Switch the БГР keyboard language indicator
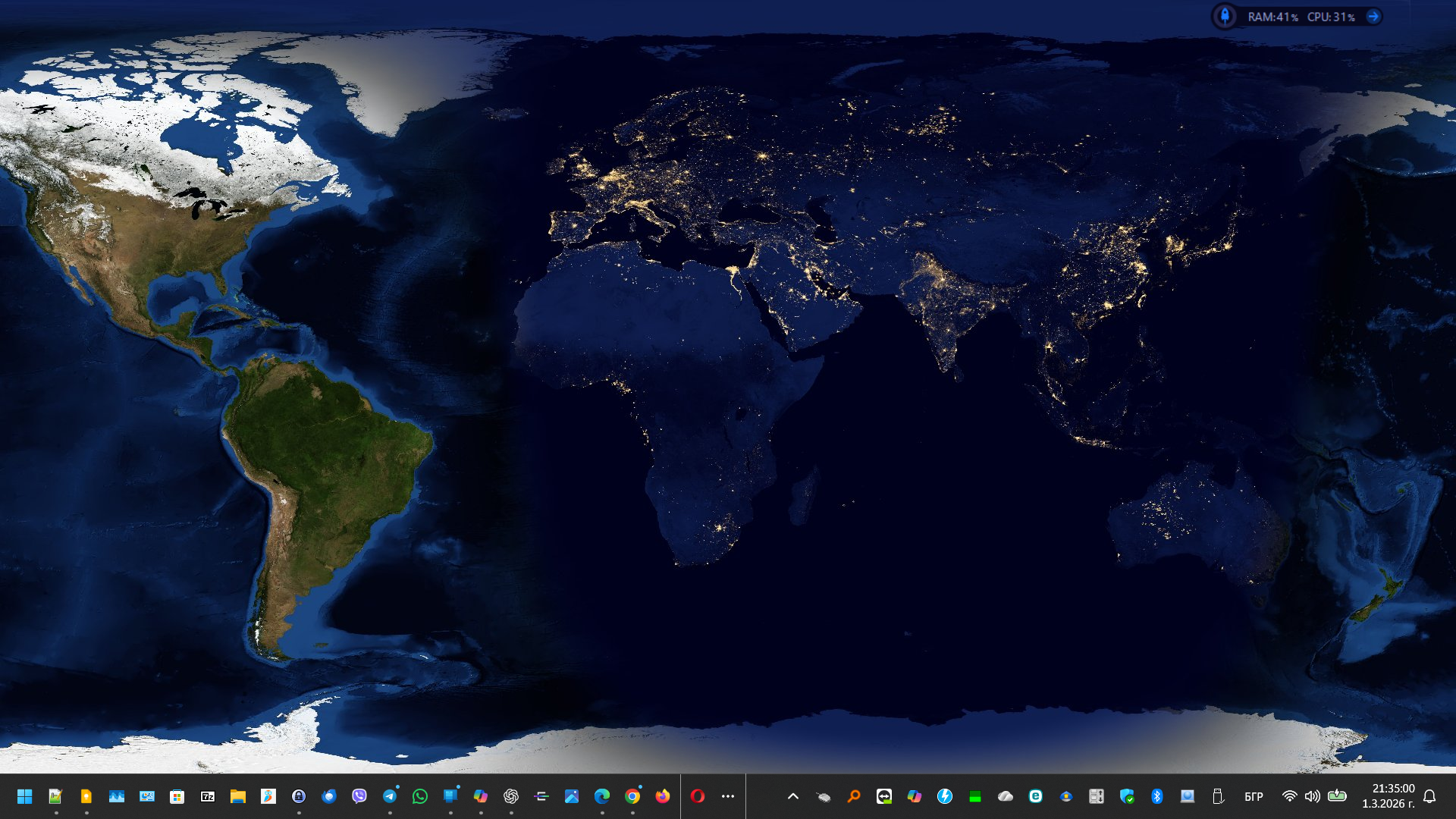1456x819 pixels. tap(1254, 796)
